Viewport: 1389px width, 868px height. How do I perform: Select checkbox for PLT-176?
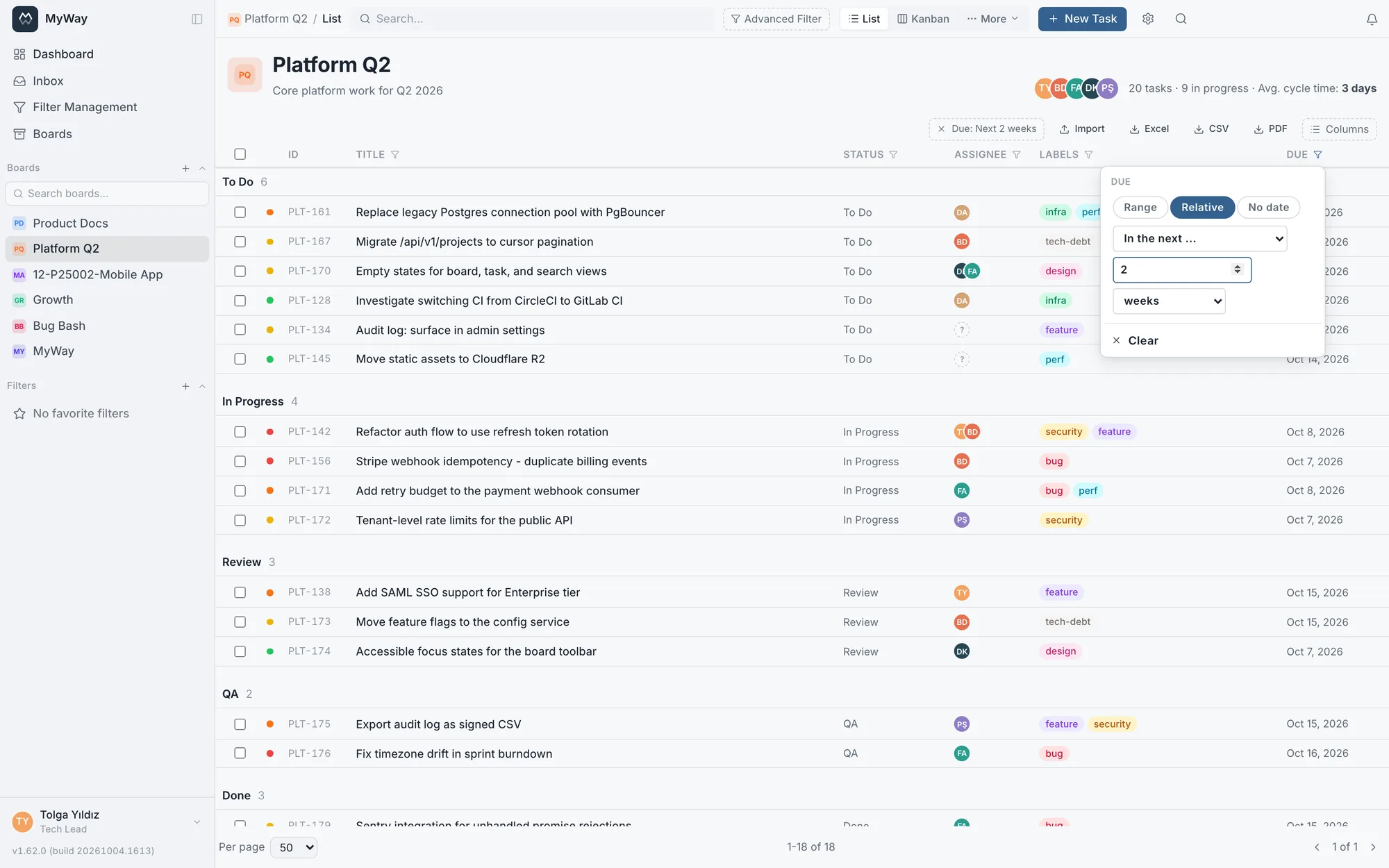[240, 753]
